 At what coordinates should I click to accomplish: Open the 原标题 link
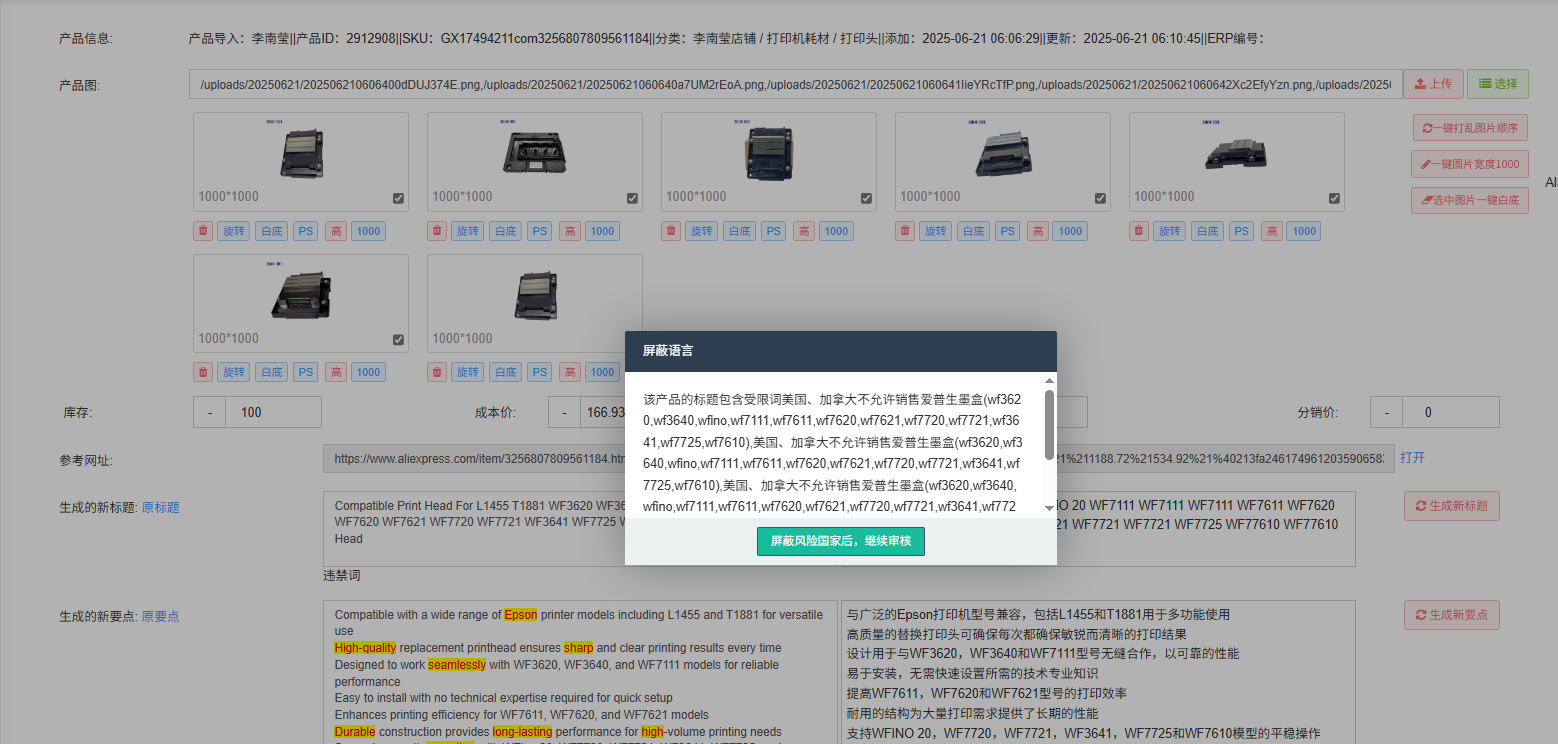pos(160,507)
